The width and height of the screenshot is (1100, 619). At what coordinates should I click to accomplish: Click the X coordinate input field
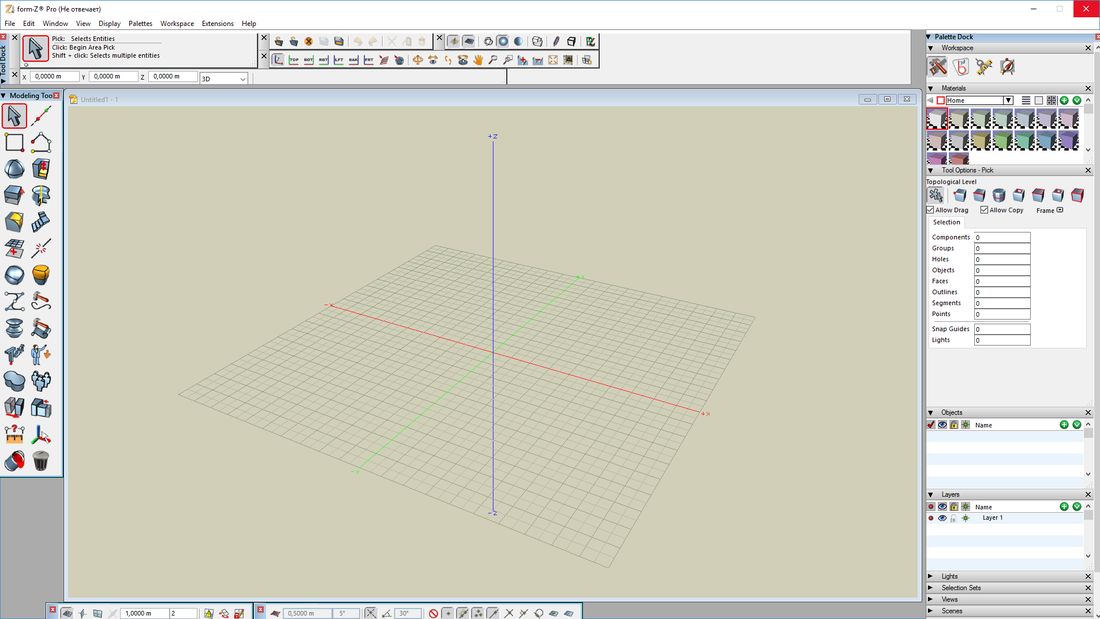coord(55,77)
